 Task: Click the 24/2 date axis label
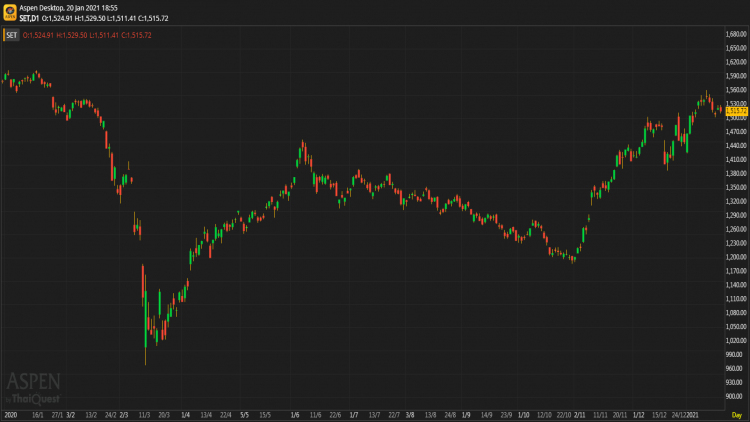[110, 415]
